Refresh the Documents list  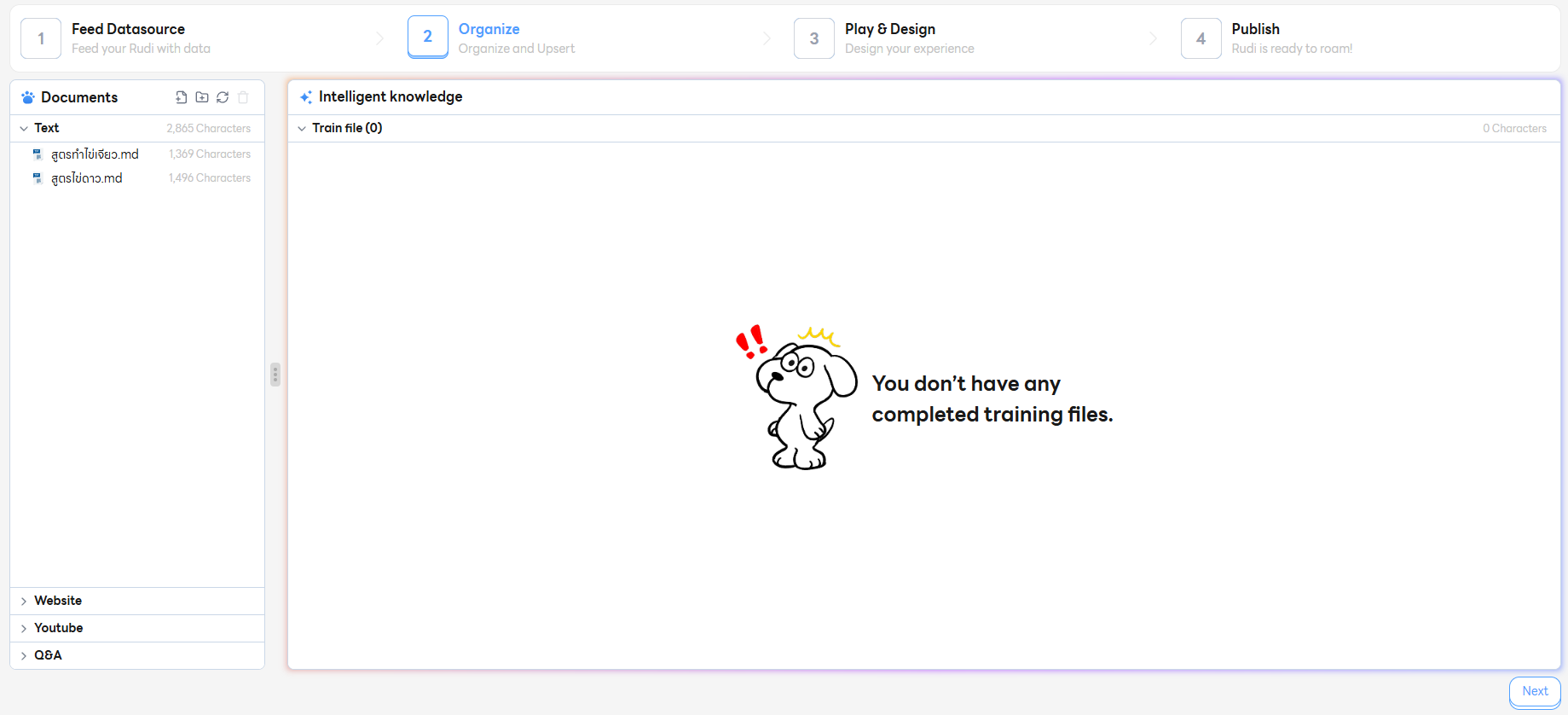pos(223,97)
